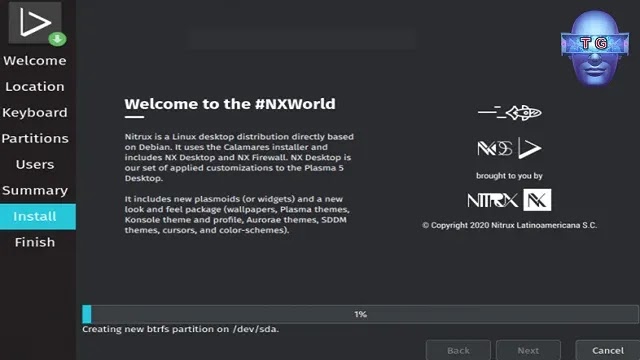Click the Back button
The width and height of the screenshot is (640, 360).
(458, 350)
